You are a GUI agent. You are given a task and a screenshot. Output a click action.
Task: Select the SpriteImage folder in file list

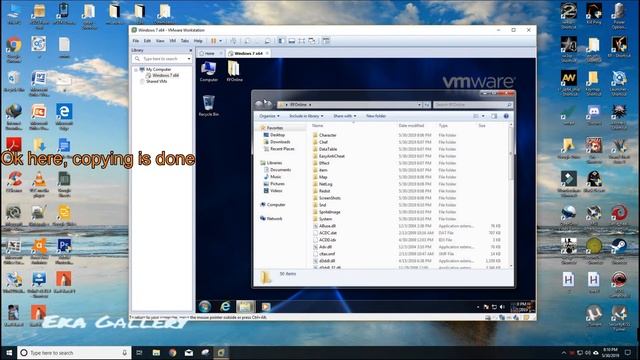(327, 212)
